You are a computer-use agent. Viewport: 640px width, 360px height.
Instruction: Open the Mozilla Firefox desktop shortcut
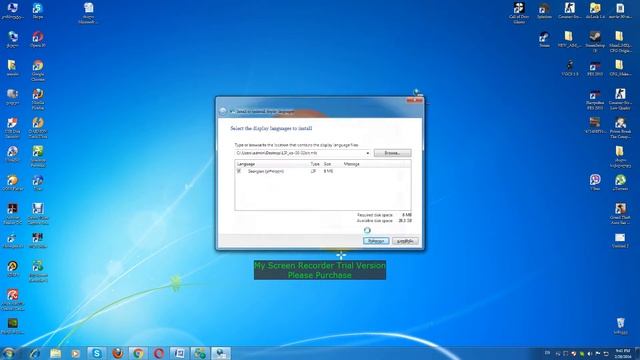click(38, 99)
